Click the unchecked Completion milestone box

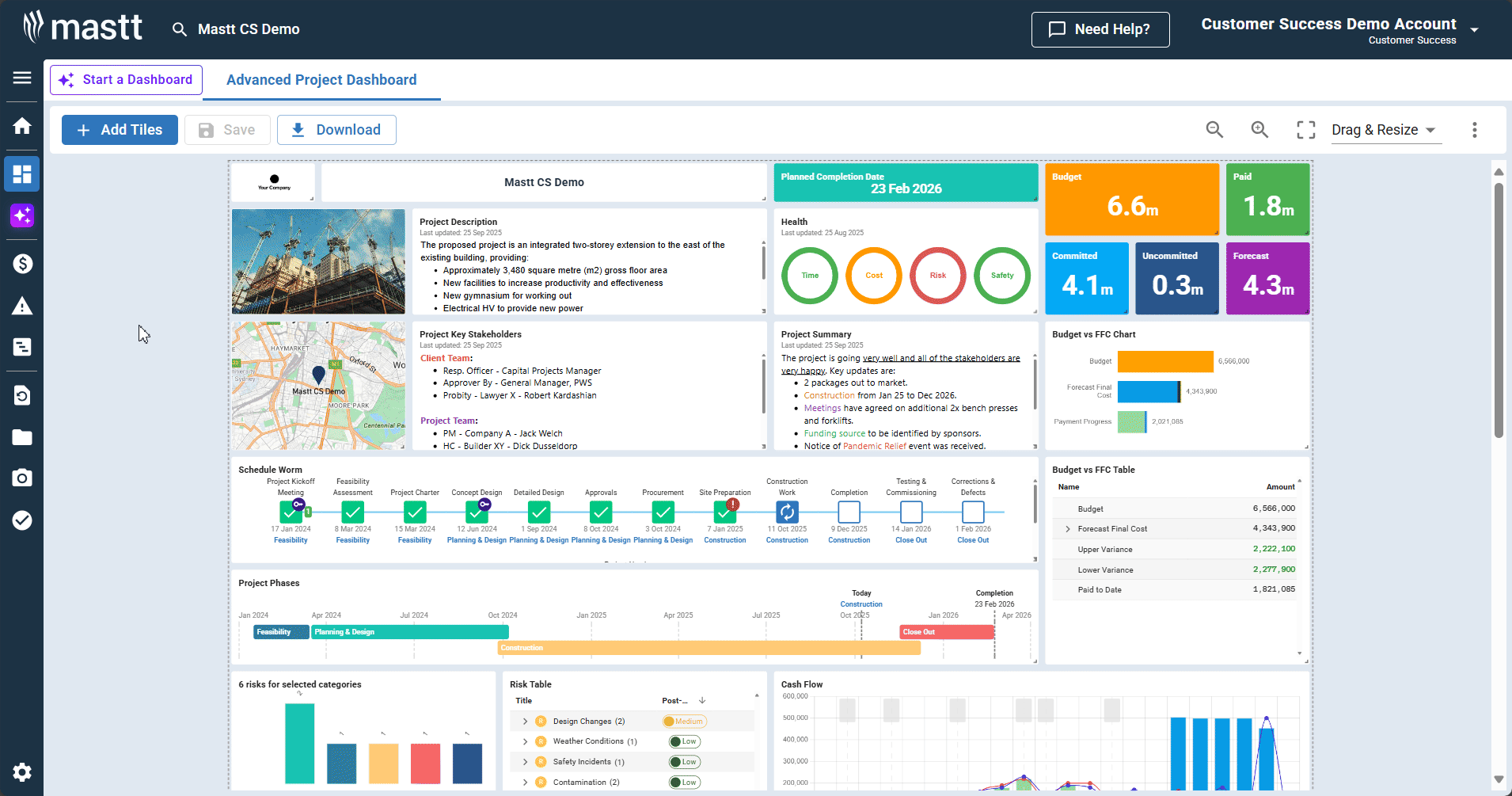click(849, 512)
